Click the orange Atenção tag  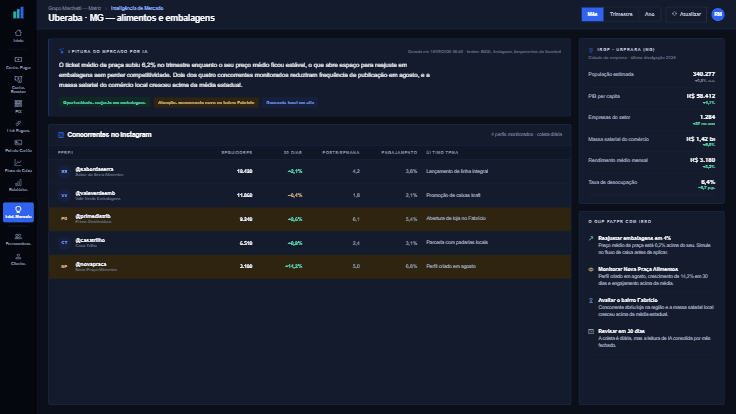pos(206,102)
